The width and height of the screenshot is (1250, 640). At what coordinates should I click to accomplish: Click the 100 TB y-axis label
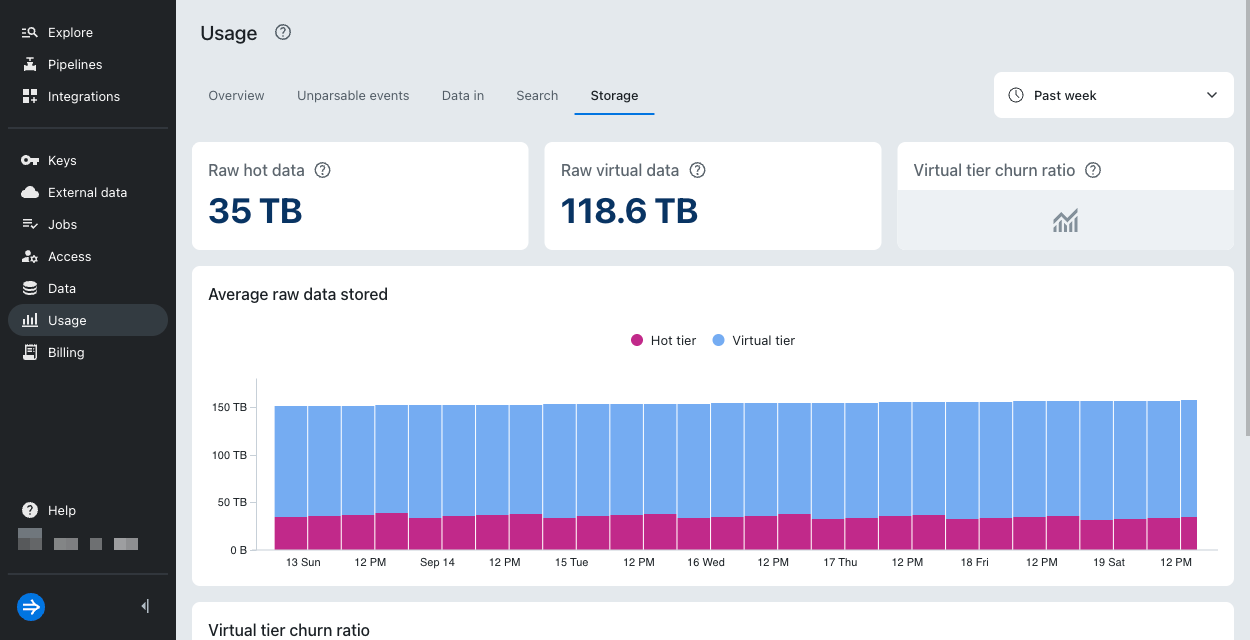pyautogui.click(x=229, y=455)
